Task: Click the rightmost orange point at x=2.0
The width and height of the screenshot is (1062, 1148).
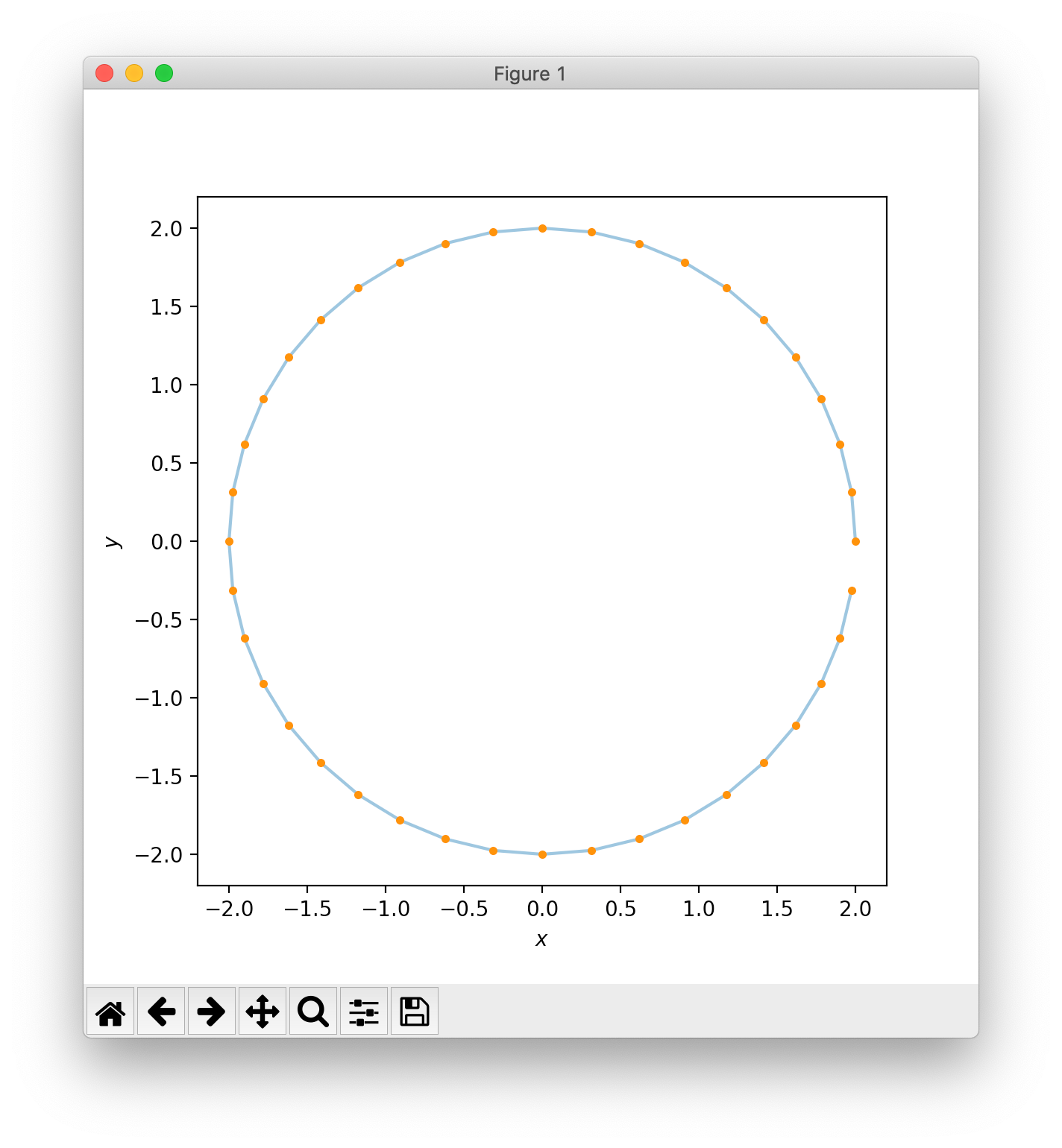Action: 855,541
